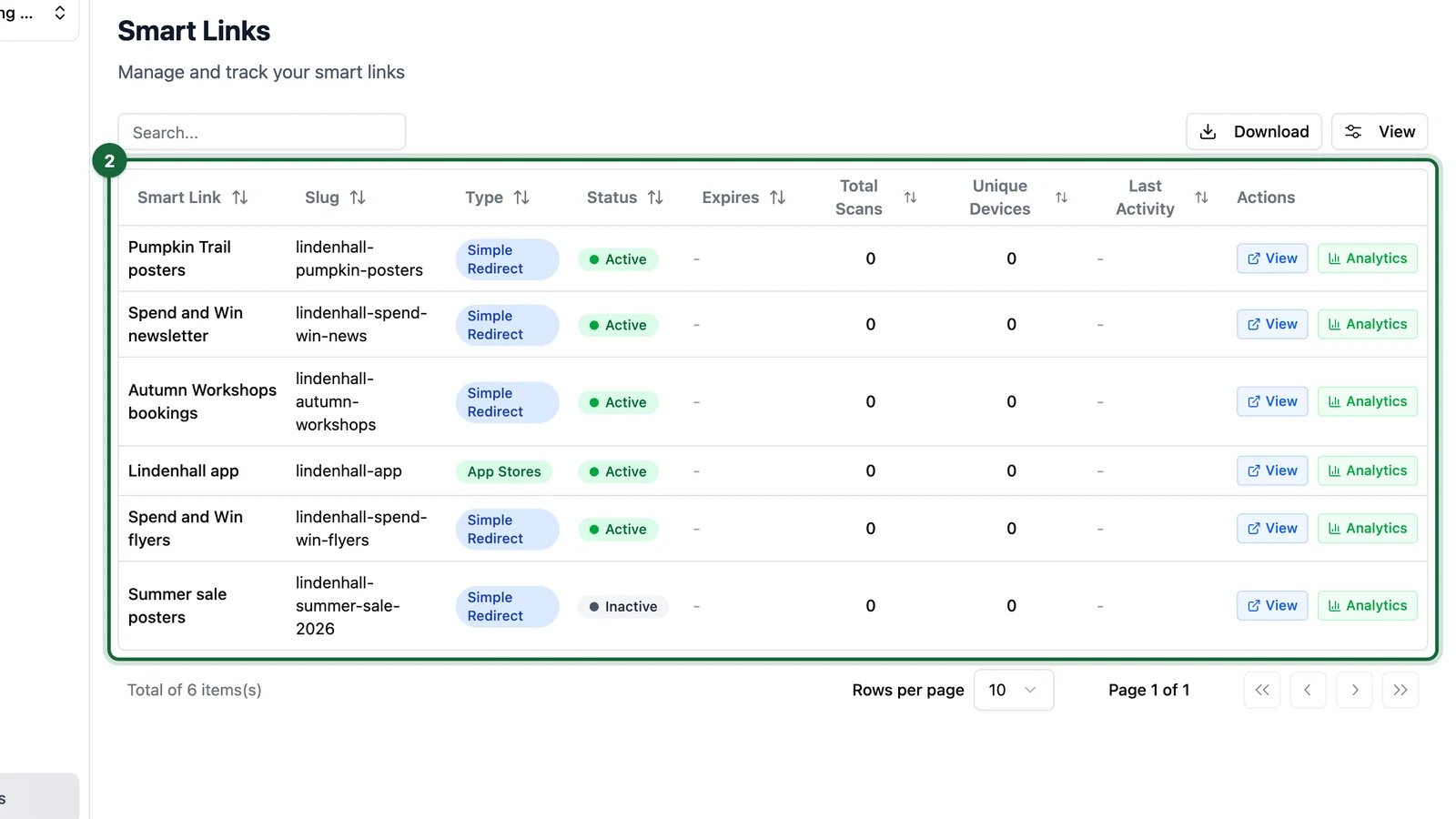Click the App Stores type badge
The image size is (1456, 819).
[504, 471]
